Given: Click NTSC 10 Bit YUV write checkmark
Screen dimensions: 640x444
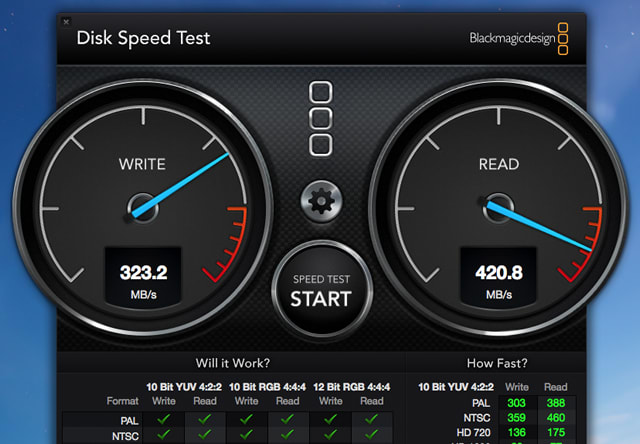Looking at the screenshot, I should pos(164,434).
